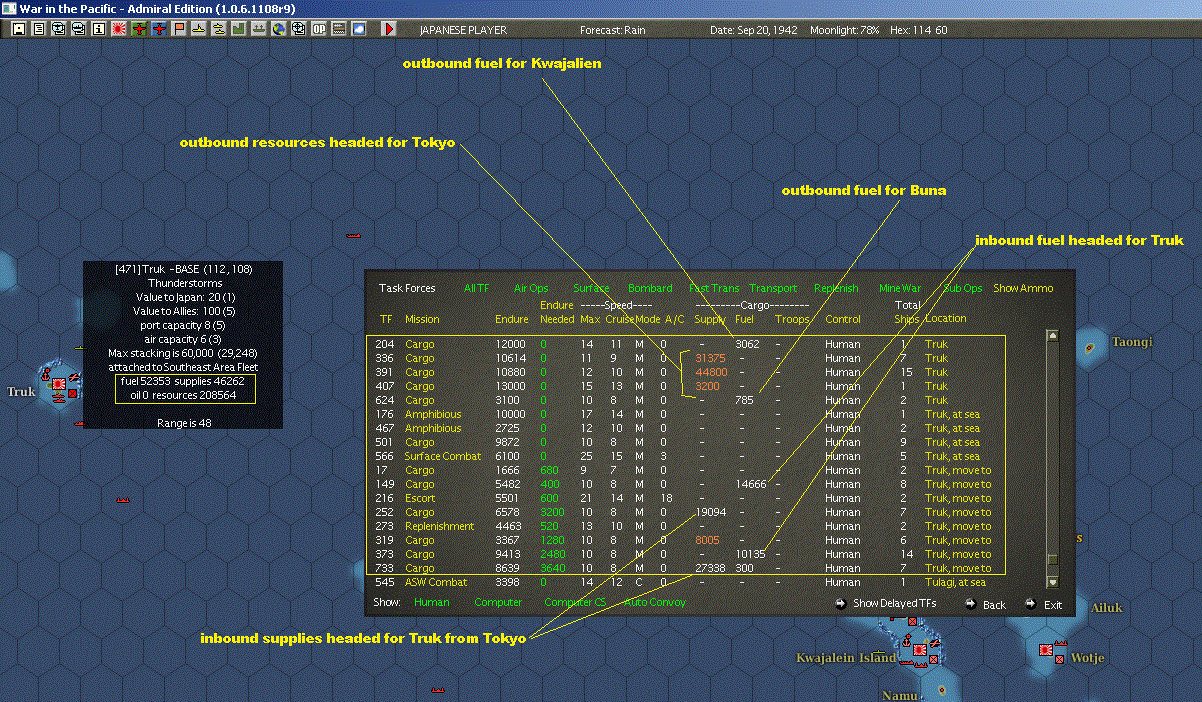Select the Taongi dot on the map
The width and height of the screenshot is (1202, 702).
pyautogui.click(x=1089, y=347)
